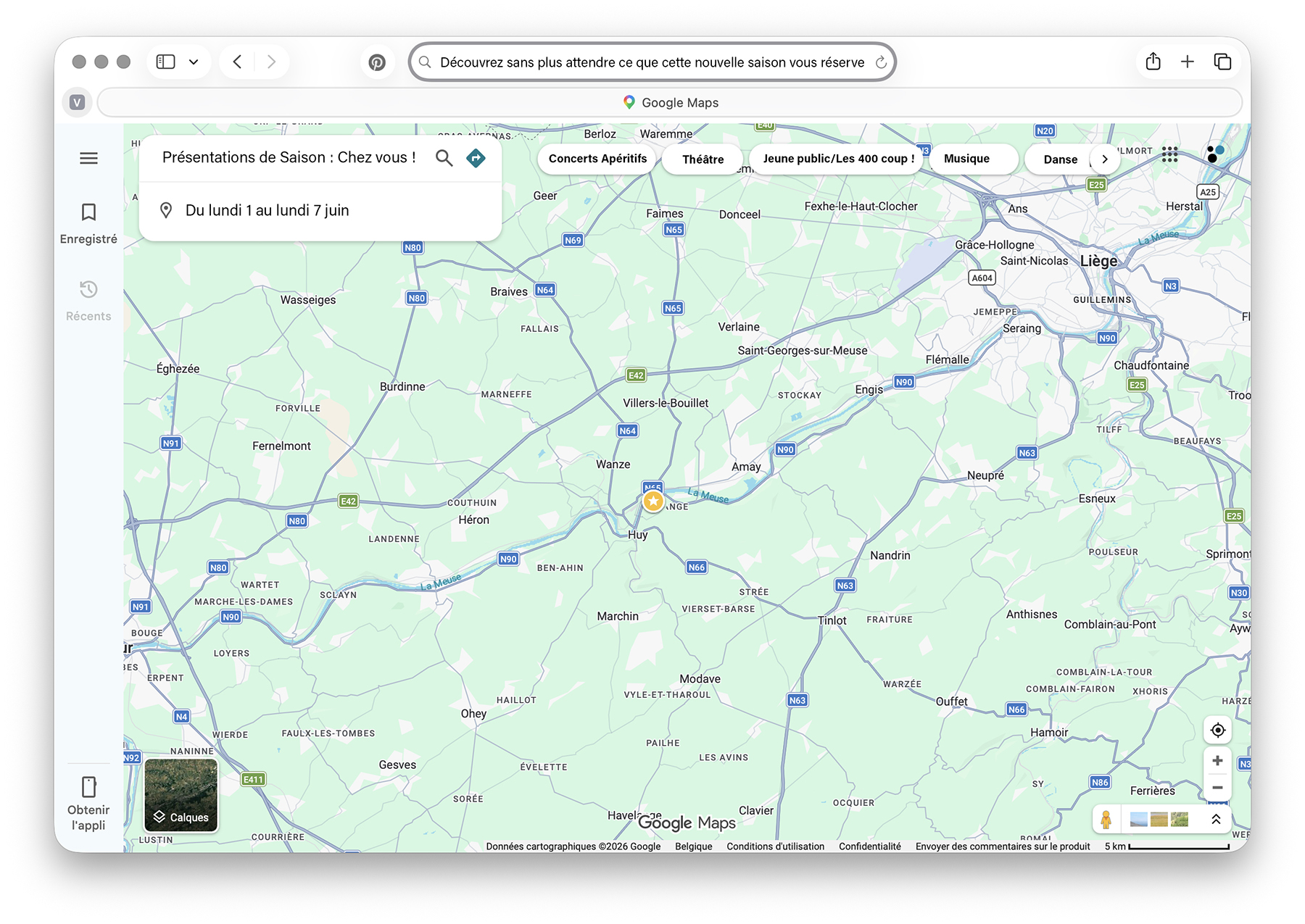This screenshot has height=924, width=1305.
Task: Zoom in with the plus button
Action: click(x=1217, y=760)
